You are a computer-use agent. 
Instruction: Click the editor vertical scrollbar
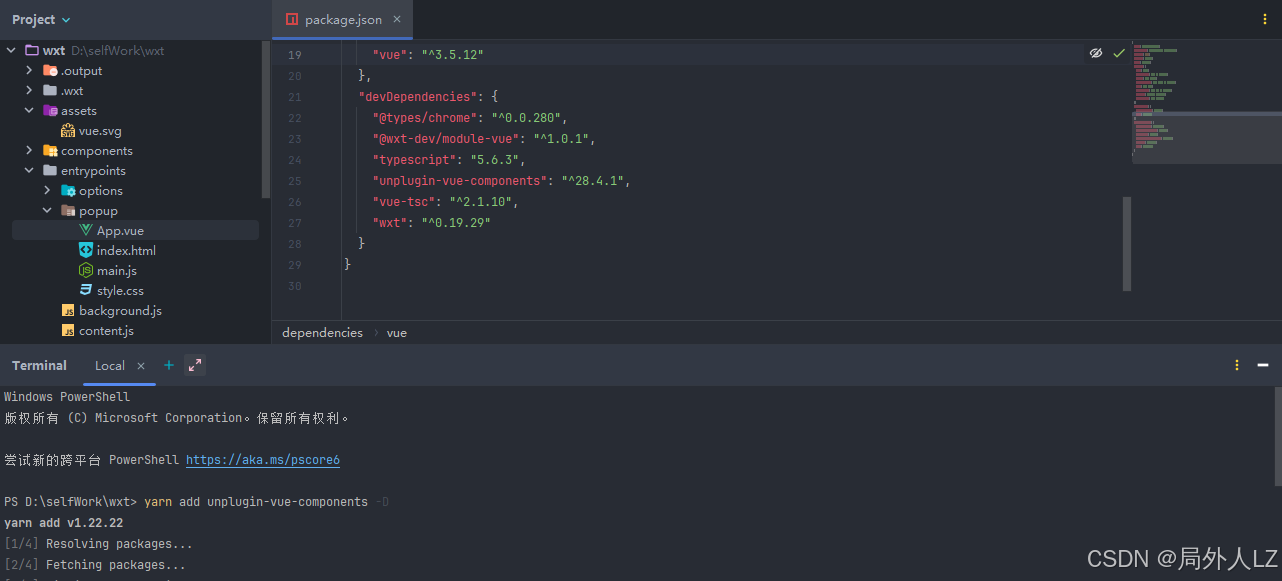point(1127,243)
